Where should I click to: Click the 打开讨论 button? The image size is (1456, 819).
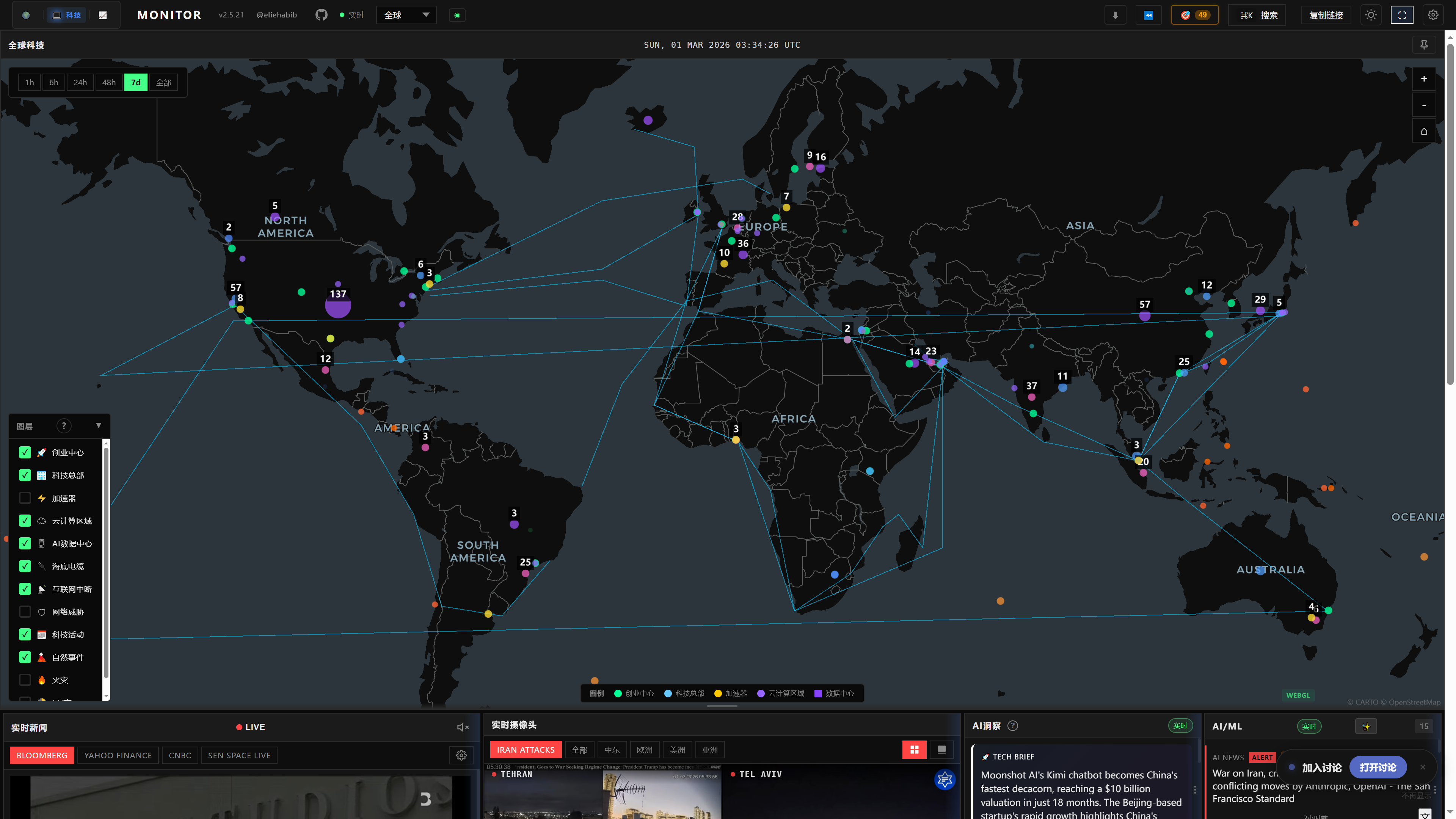click(1378, 767)
